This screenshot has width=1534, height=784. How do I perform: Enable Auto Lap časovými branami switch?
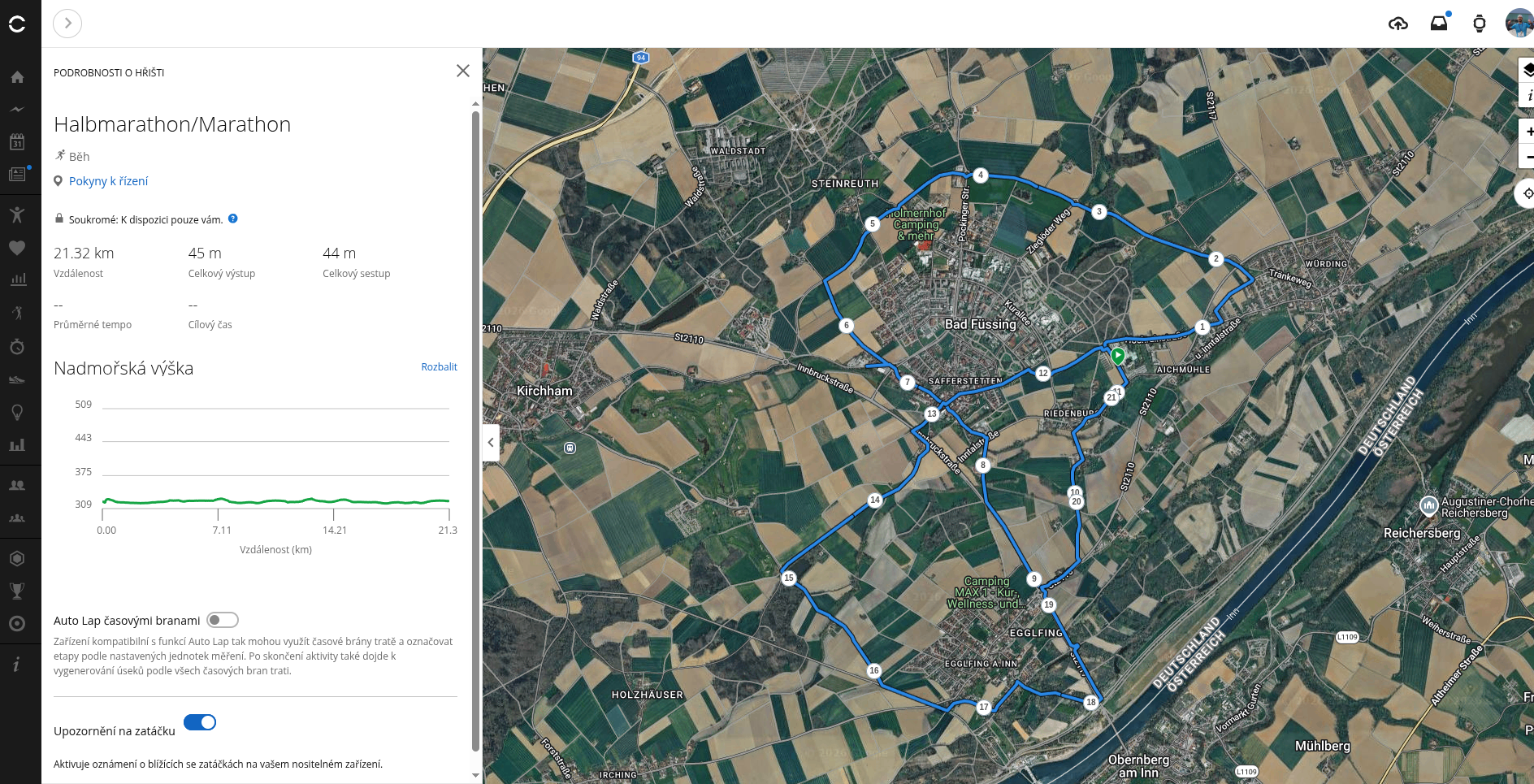pos(222,620)
